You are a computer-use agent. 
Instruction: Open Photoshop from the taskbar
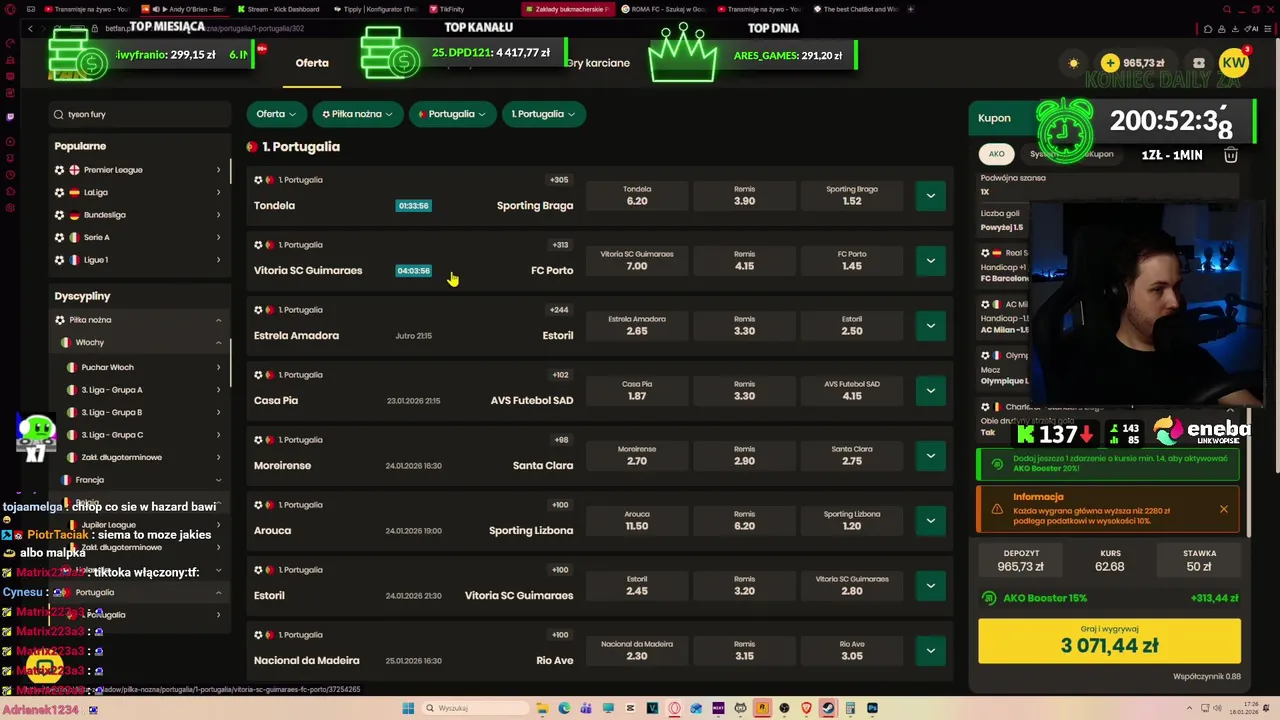(872, 708)
